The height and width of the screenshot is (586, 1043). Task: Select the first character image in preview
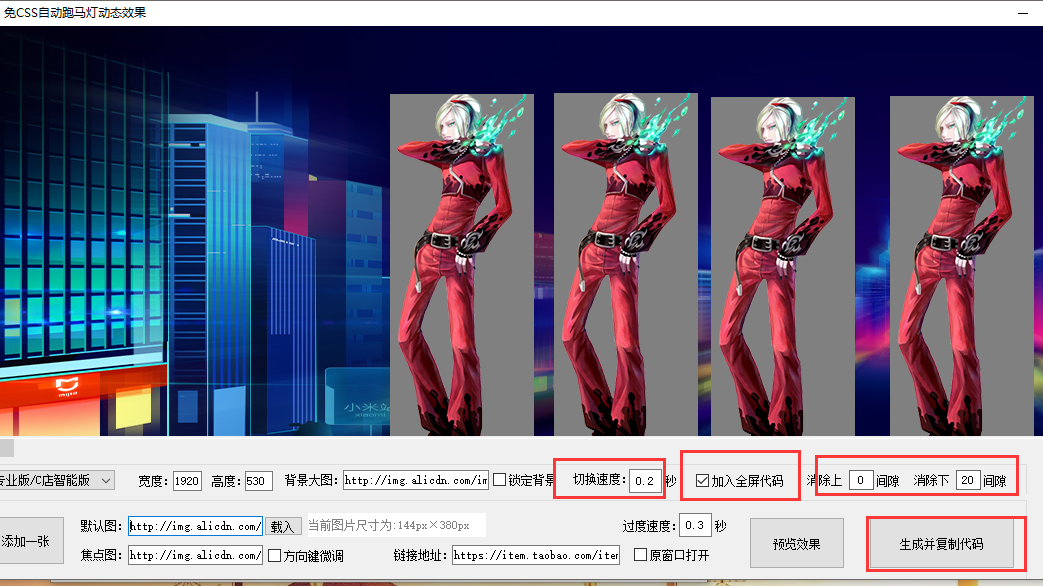[x=462, y=265]
